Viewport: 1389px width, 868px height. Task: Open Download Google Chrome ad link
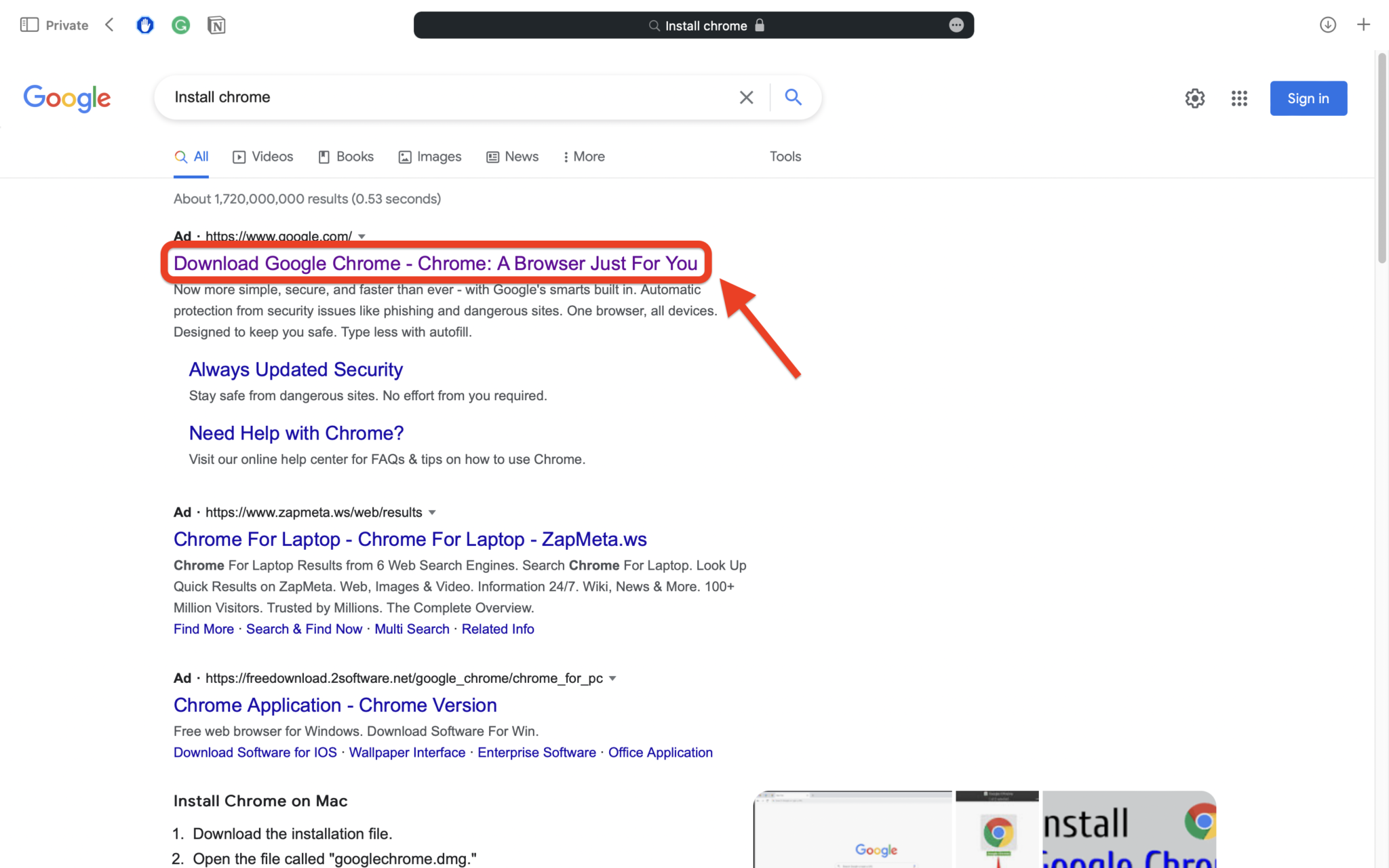tap(435, 263)
